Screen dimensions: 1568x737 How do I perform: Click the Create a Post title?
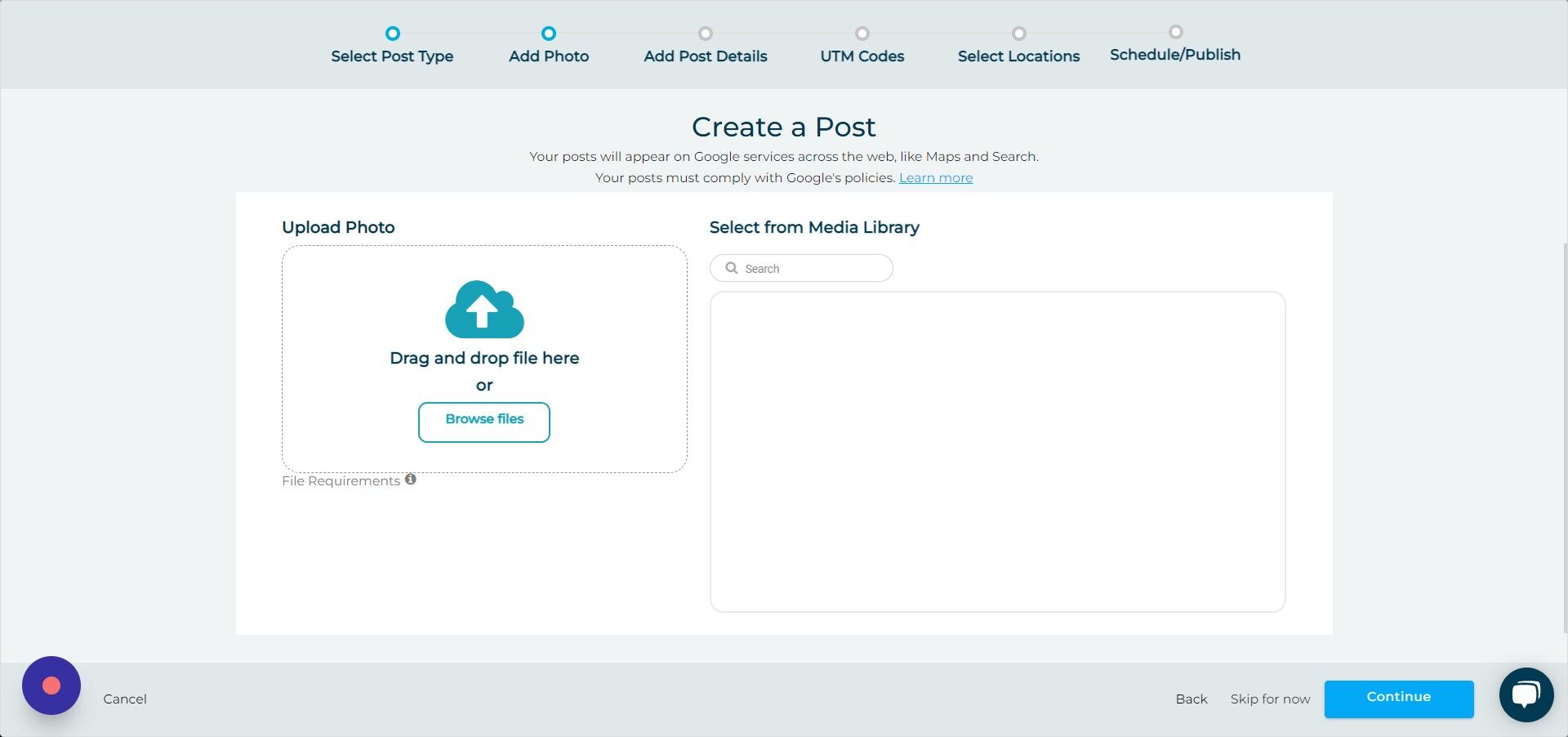pyautogui.click(x=784, y=127)
